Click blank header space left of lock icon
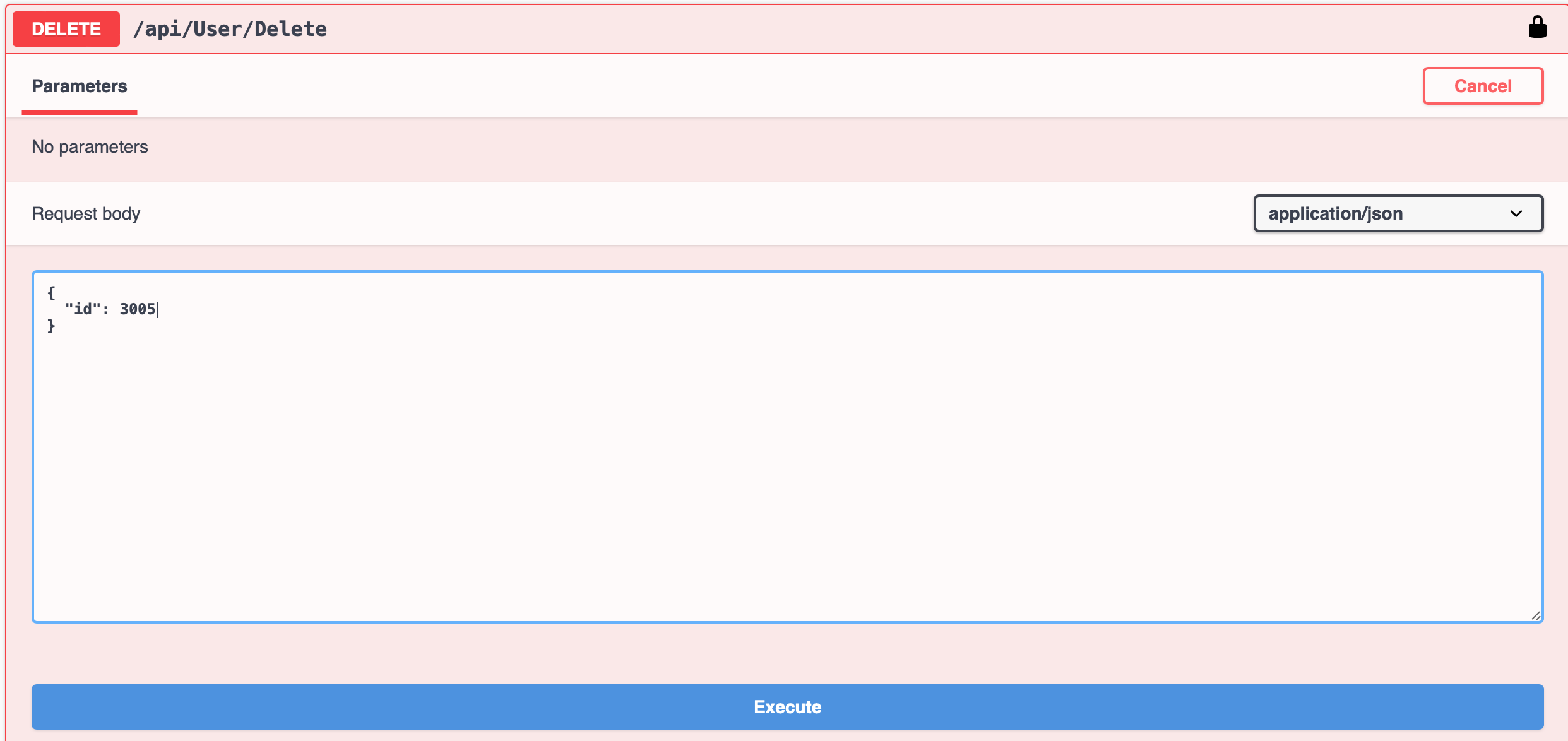The image size is (1568, 741). tap(922, 29)
